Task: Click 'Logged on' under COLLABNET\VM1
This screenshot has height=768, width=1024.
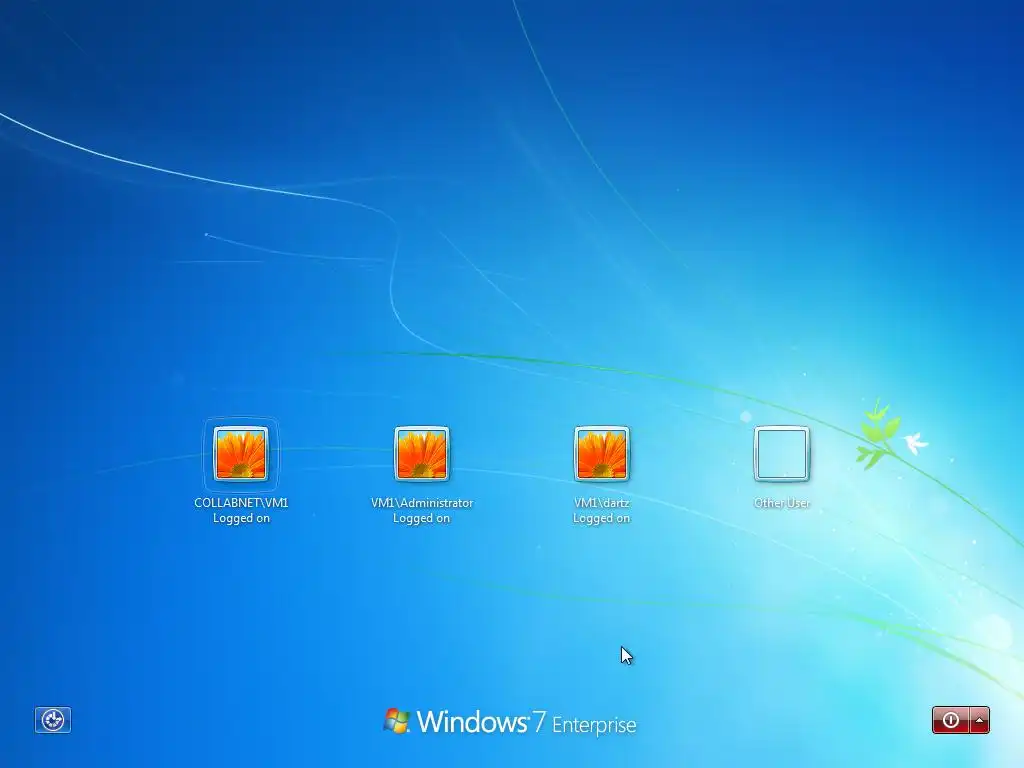Action: [241, 519]
